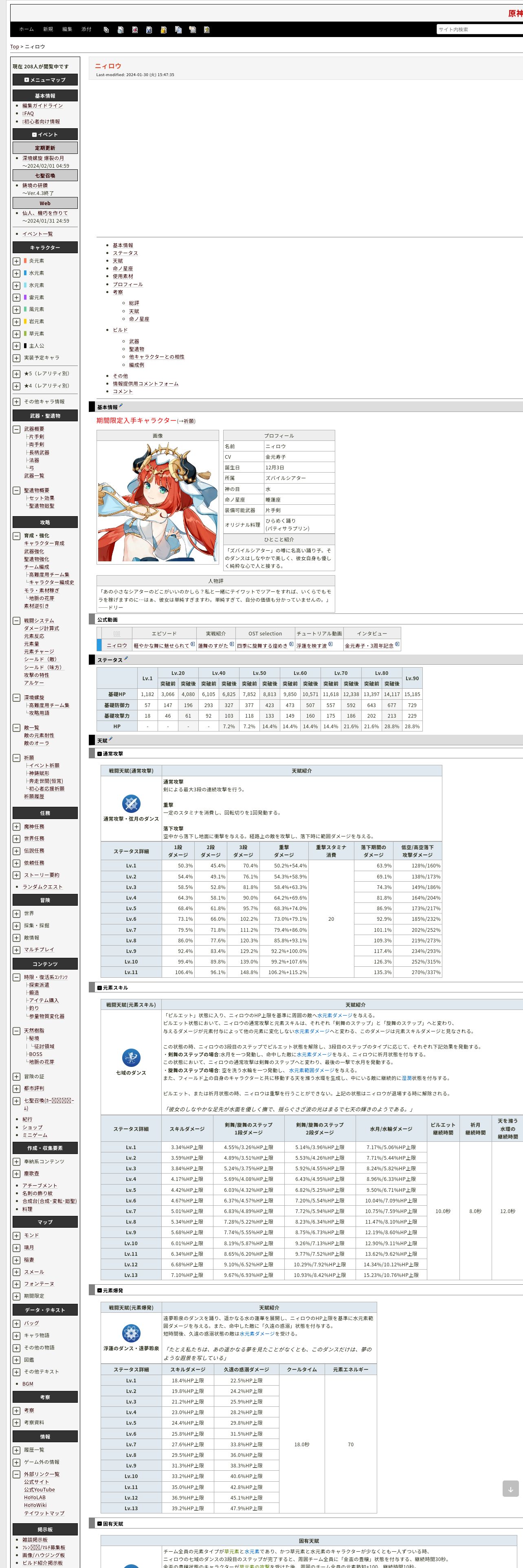This screenshot has height=1568, width=523.
Task: Go to Top via breadcrumb link
Action: 15,47
